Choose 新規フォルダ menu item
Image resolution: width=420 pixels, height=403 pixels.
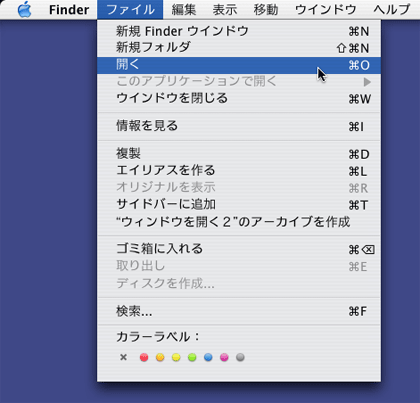click(x=239, y=48)
